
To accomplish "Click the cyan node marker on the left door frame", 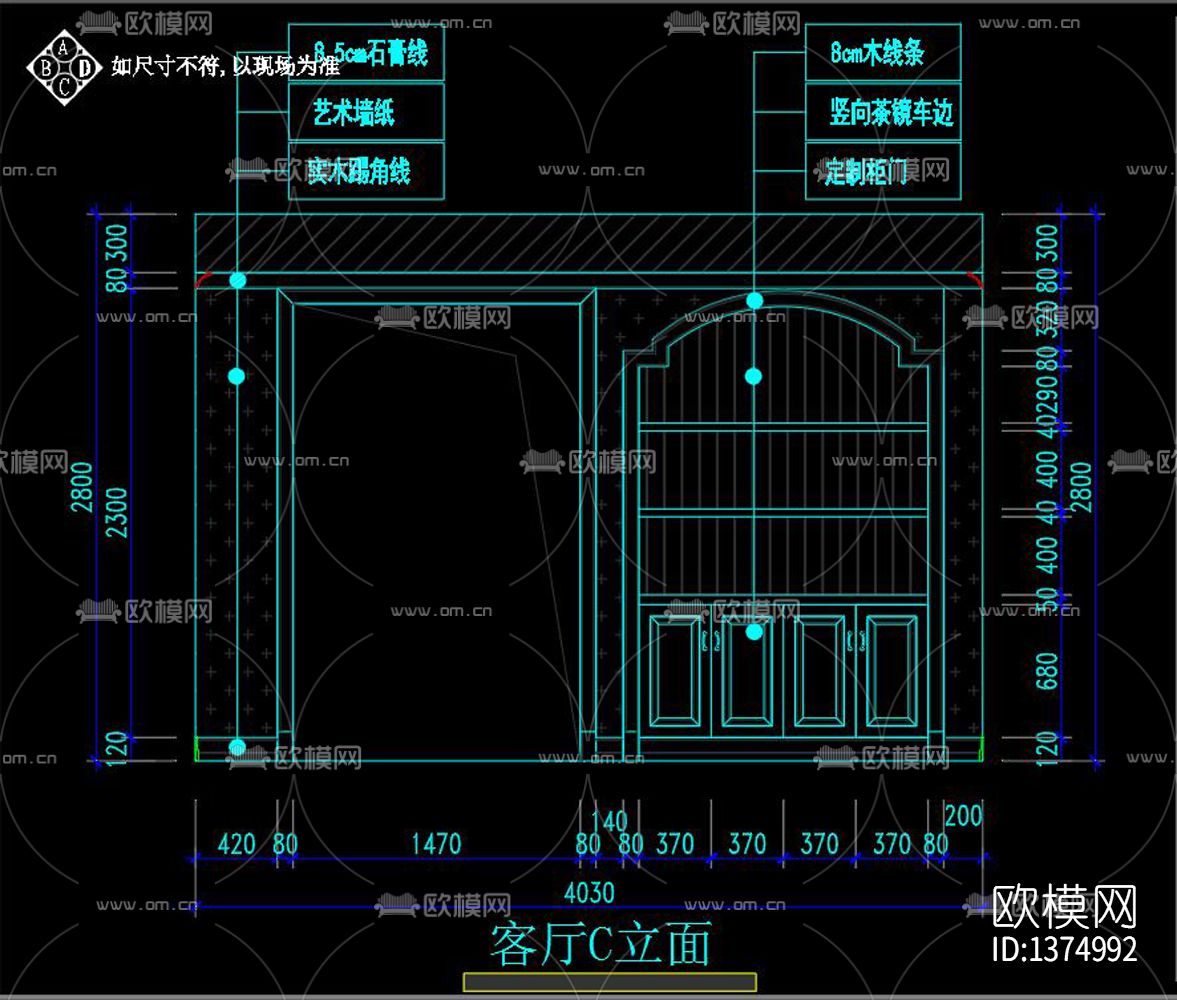I will [x=236, y=374].
